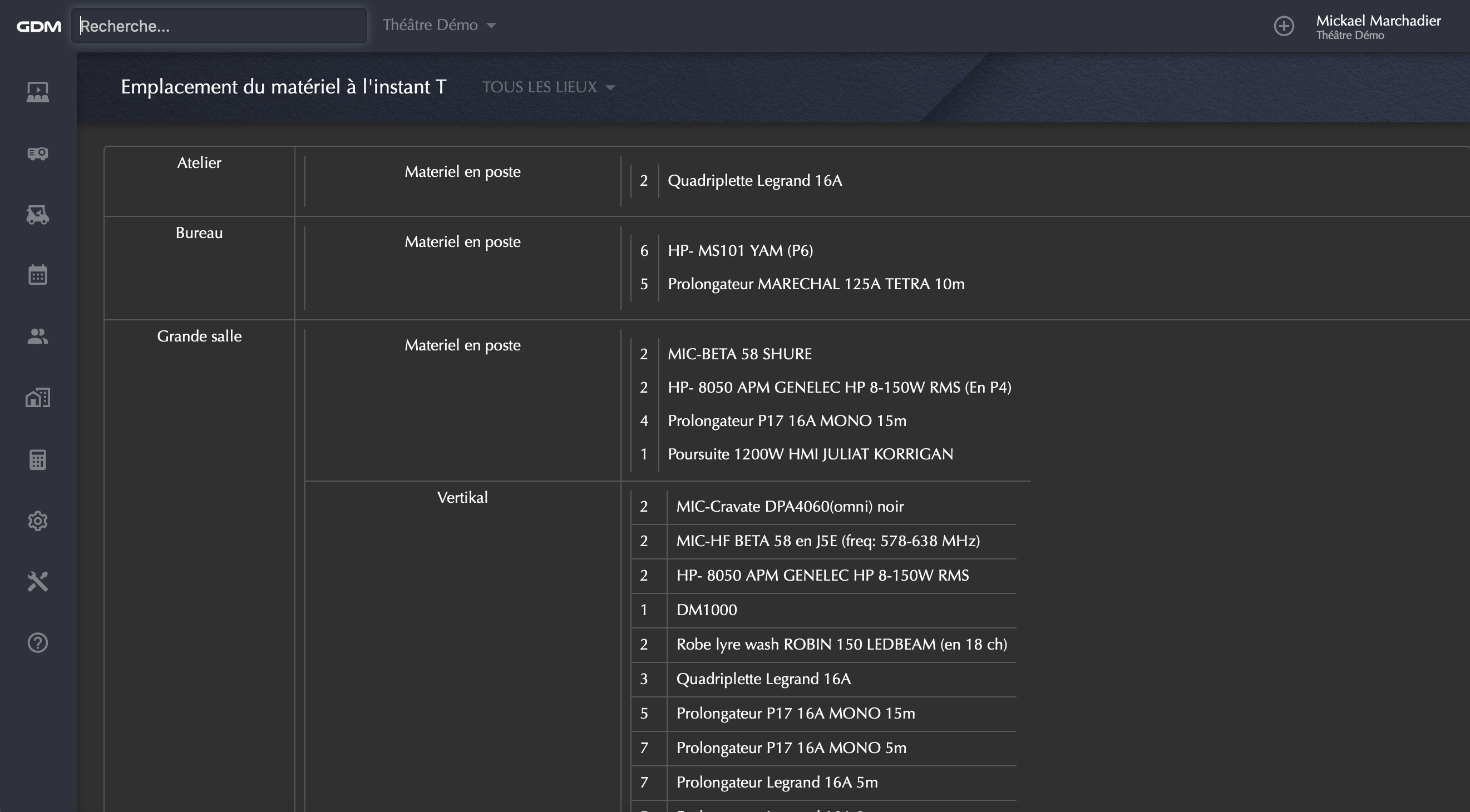Select Prolongateur P17 16A MONO 15m in Materiel en poste
Image resolution: width=1470 pixels, height=812 pixels.
[787, 421]
